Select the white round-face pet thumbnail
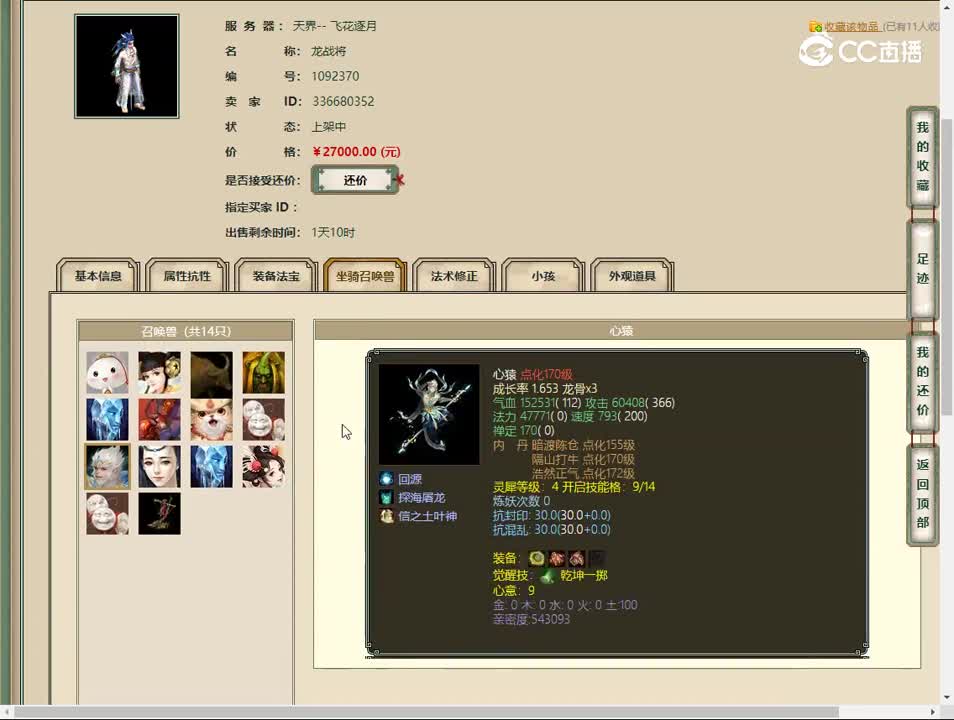The width and height of the screenshot is (954, 720). point(107,372)
